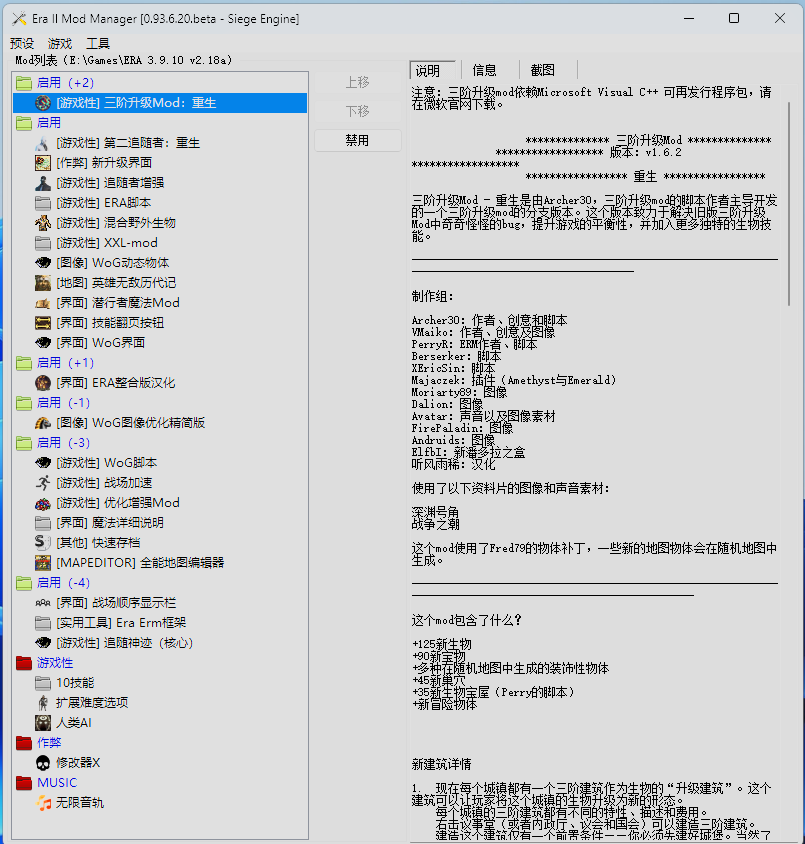Click the 快速存档 mod icon
The width and height of the screenshot is (805, 844).
[x=43, y=543]
